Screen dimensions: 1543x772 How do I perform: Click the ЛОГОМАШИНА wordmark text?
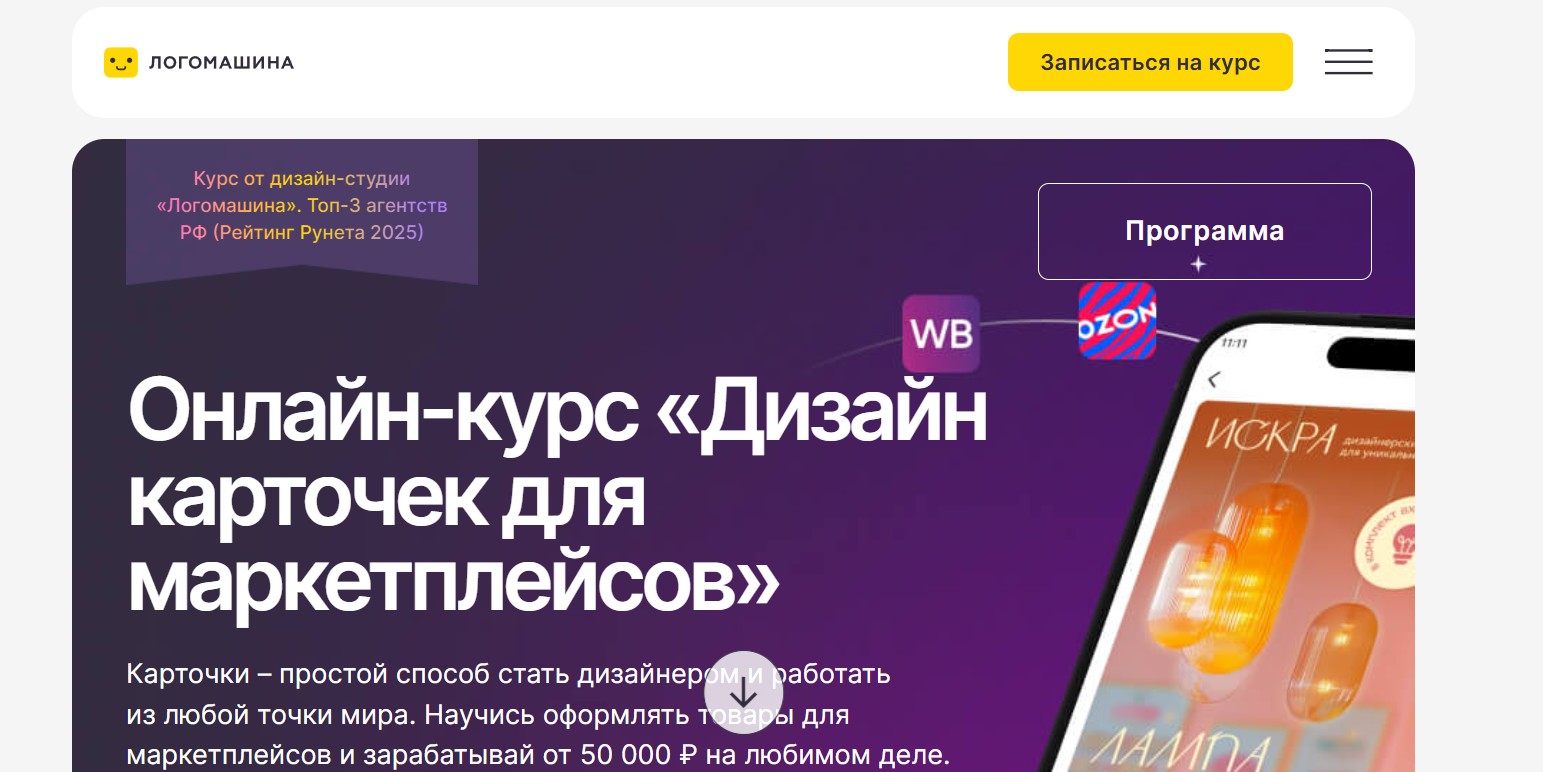221,63
